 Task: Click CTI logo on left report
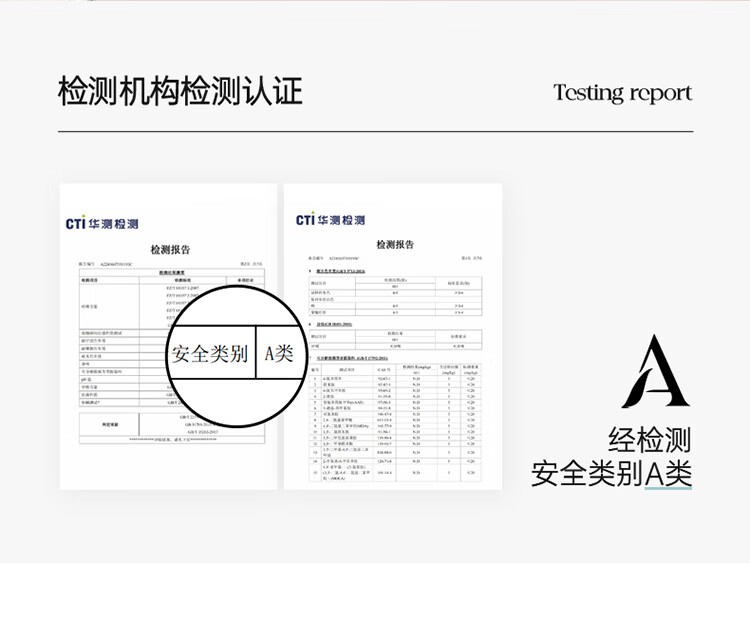tap(102, 223)
